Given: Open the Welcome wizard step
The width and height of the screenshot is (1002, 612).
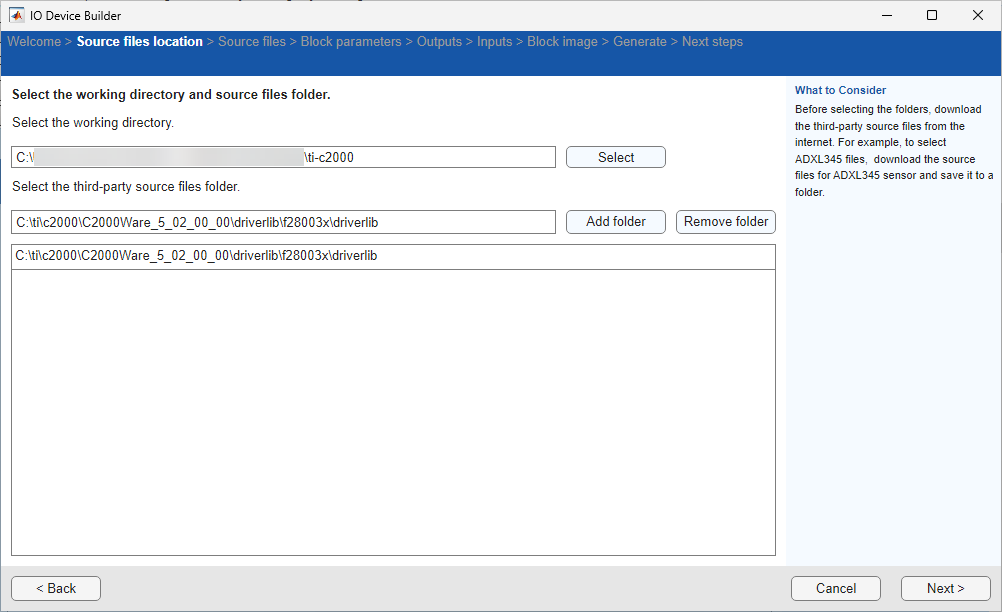Looking at the screenshot, I should coord(34,41).
